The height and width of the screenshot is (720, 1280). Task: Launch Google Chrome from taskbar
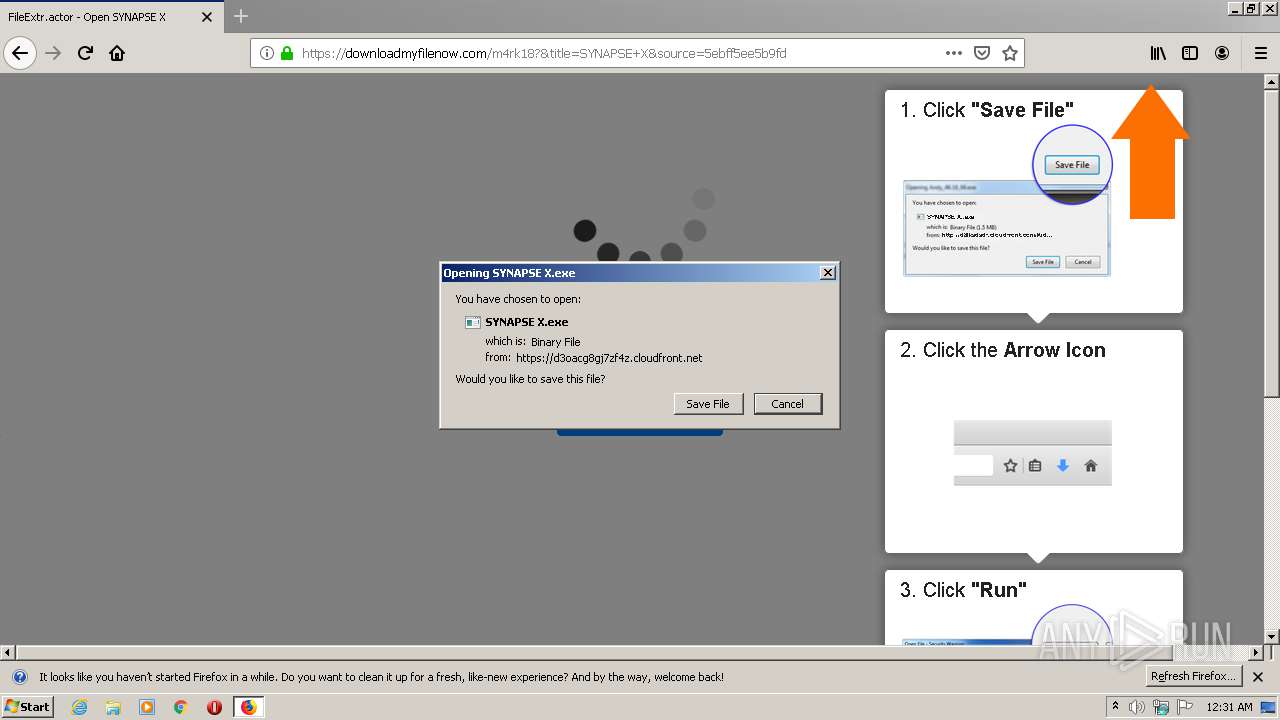coord(180,707)
